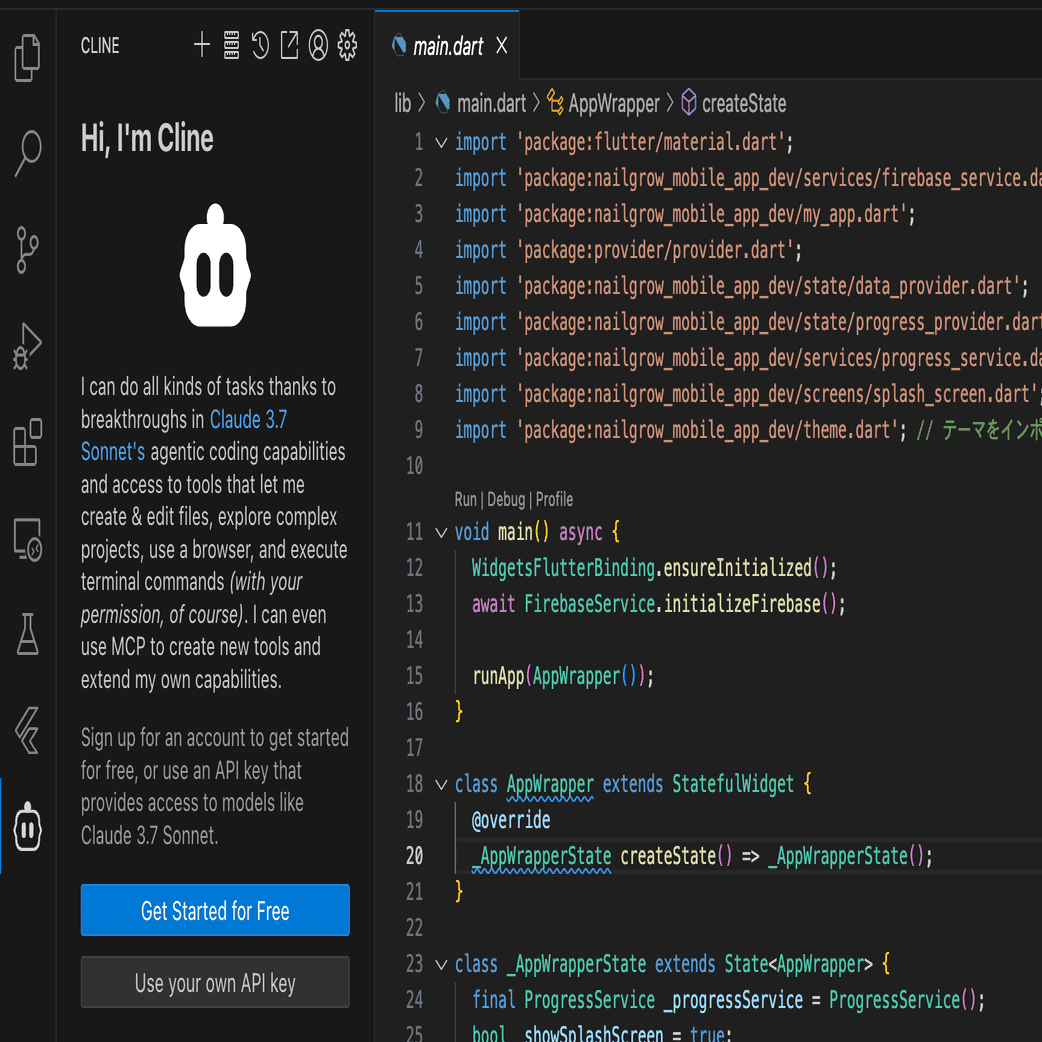Collapse the import block fold arrow on line 1
Image resolution: width=1042 pixels, height=1042 pixels.
click(441, 142)
